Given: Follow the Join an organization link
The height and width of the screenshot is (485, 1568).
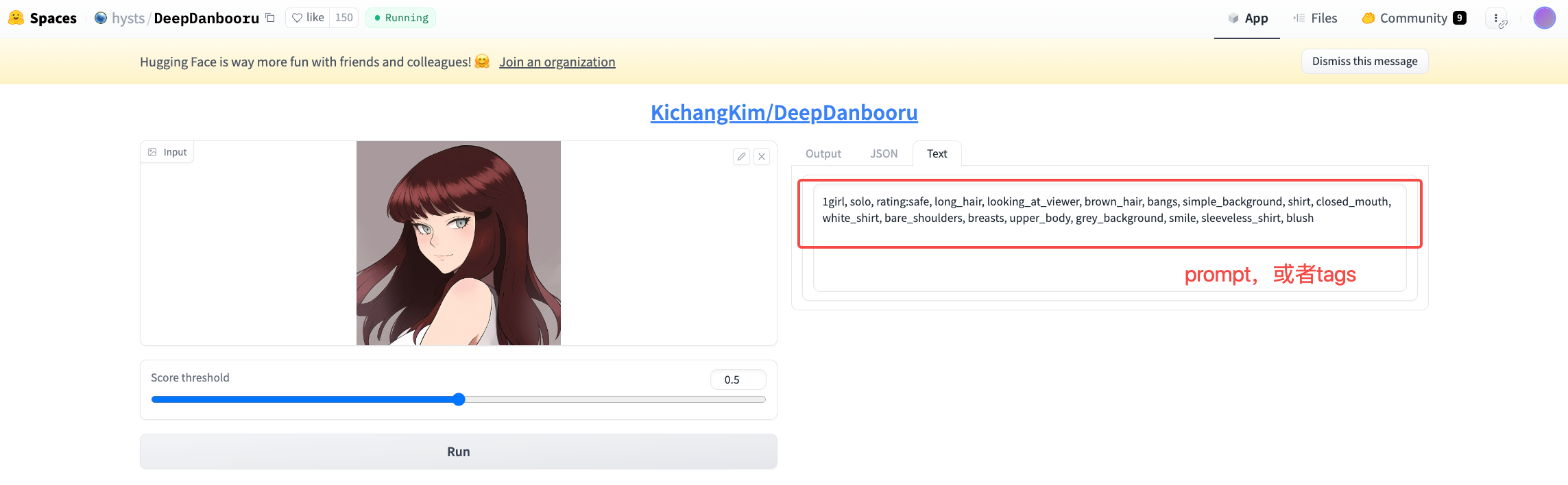Looking at the screenshot, I should coord(557,62).
